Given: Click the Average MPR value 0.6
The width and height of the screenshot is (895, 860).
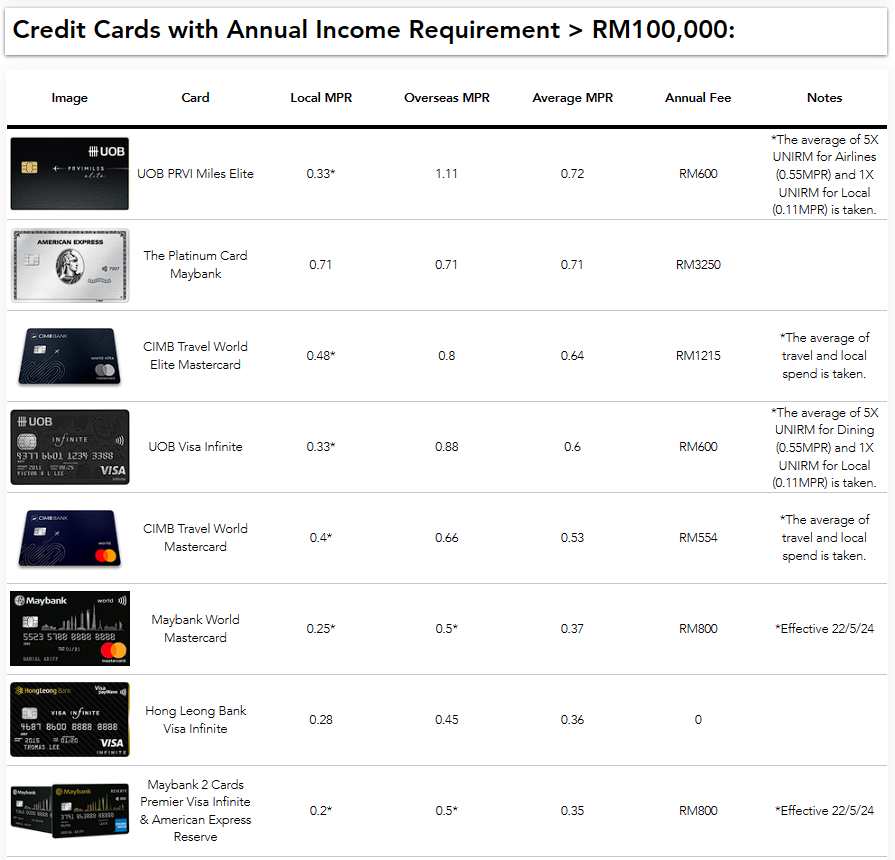Looking at the screenshot, I should [x=573, y=447].
